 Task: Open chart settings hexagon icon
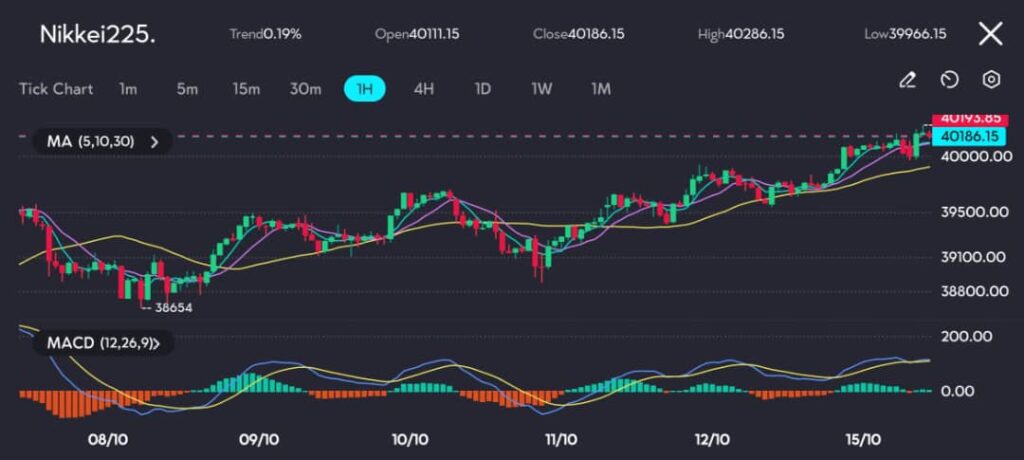pyautogui.click(x=991, y=80)
